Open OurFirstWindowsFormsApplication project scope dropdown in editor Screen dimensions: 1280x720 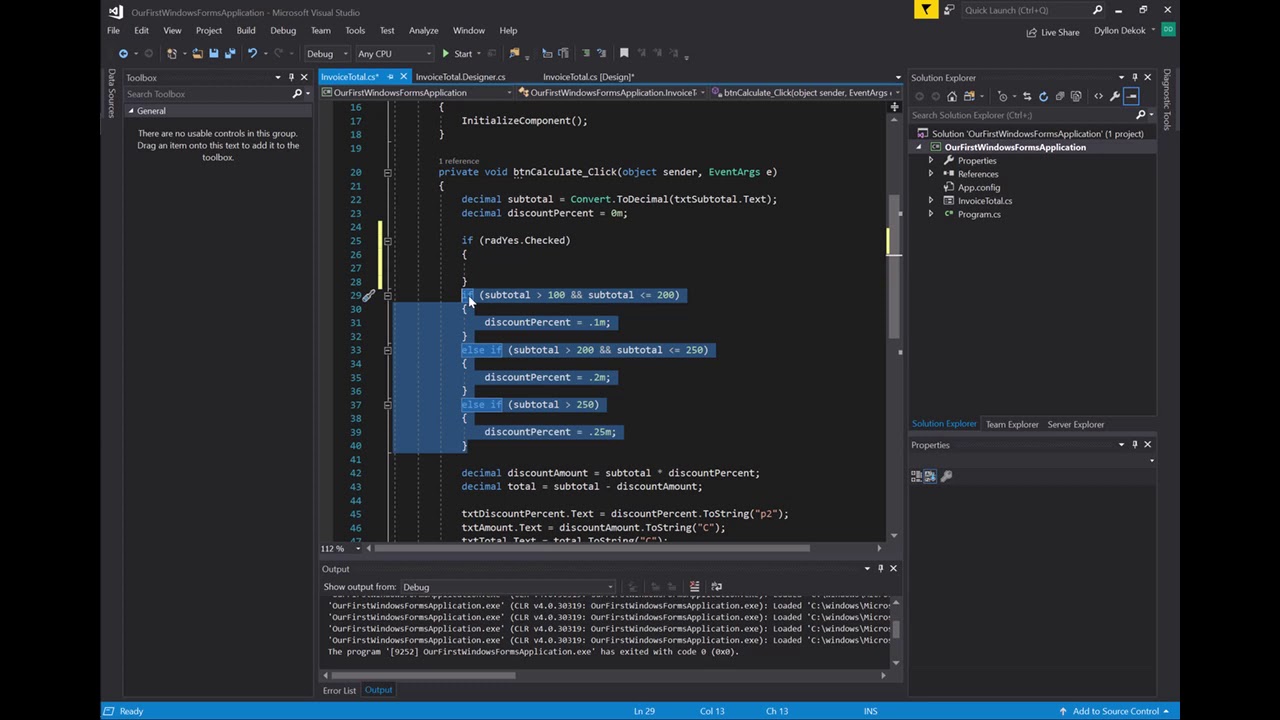click(419, 93)
